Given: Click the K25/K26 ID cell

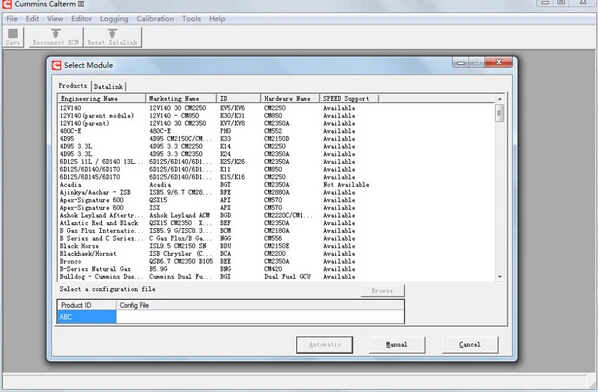Looking at the screenshot, I should click(232, 162).
